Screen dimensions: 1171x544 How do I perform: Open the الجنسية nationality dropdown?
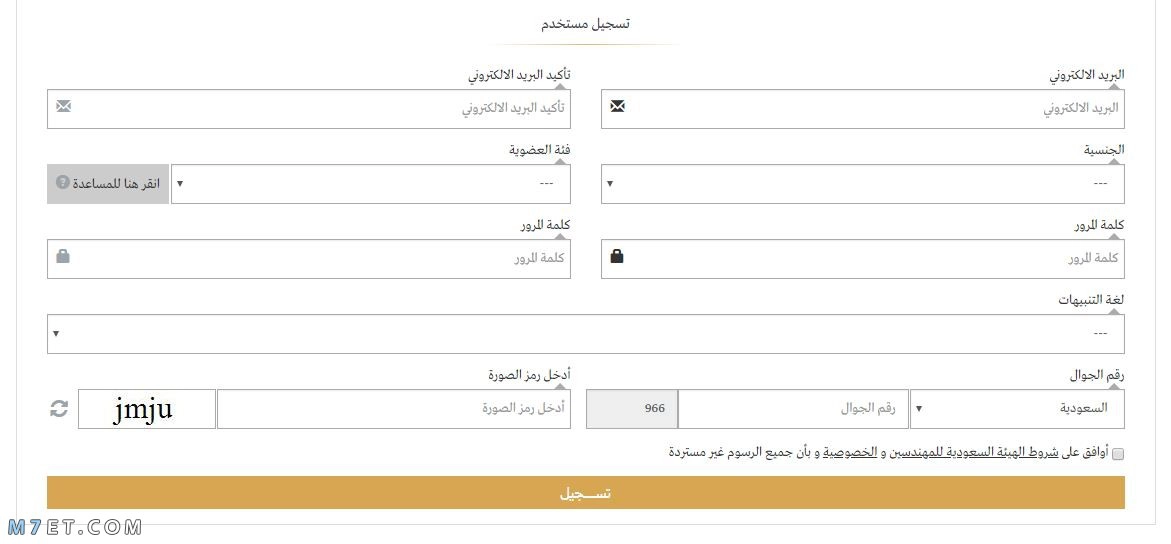coord(863,184)
